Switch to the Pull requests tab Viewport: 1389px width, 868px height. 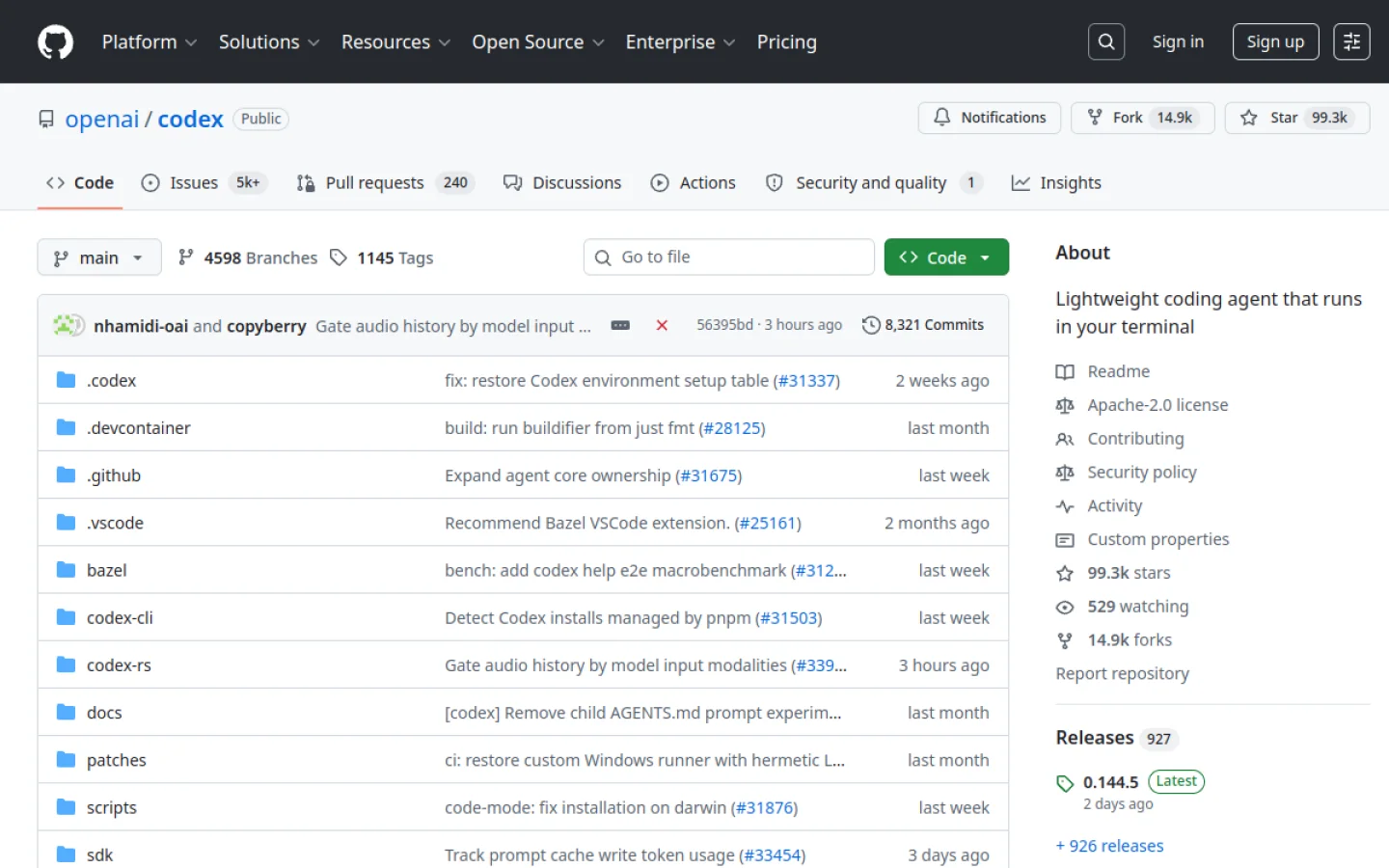(x=386, y=182)
